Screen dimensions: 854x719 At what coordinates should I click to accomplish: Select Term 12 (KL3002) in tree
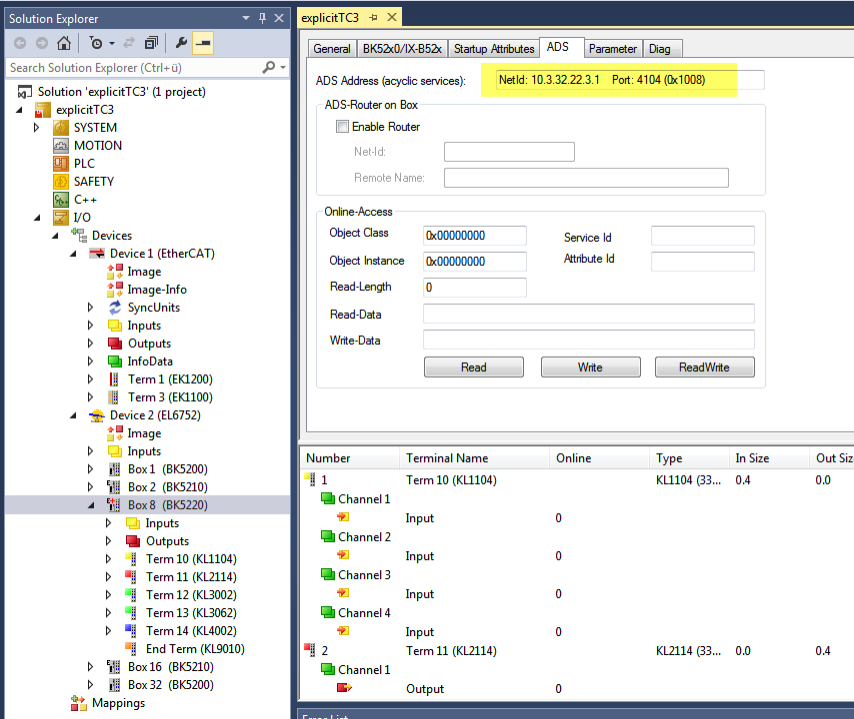tap(191, 595)
